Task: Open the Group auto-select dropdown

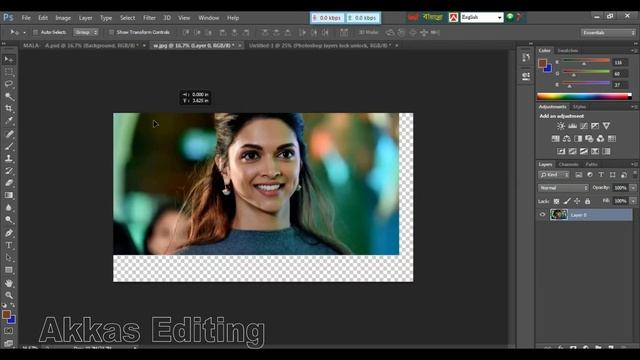Action: coord(86,32)
